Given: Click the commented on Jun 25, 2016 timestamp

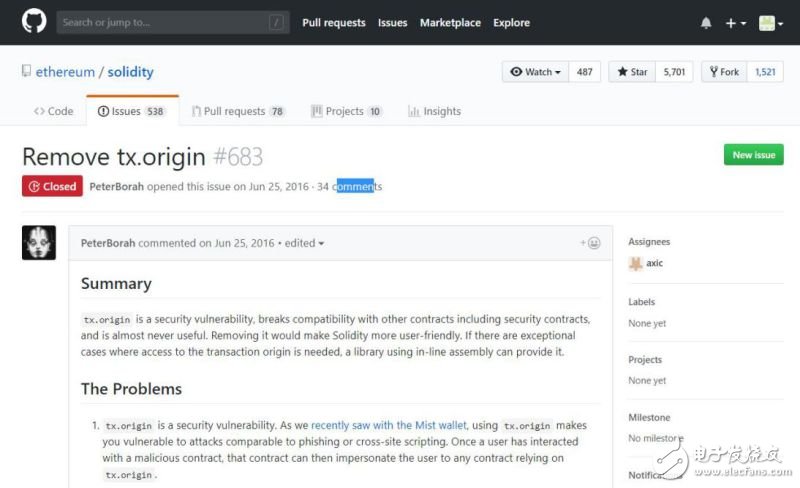Looking at the screenshot, I should tap(206, 243).
